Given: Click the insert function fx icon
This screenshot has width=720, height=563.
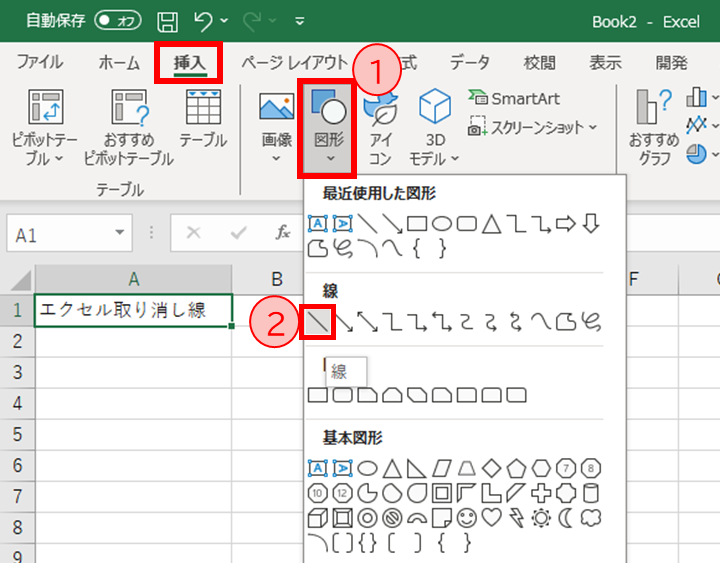Looking at the screenshot, I should 283,232.
